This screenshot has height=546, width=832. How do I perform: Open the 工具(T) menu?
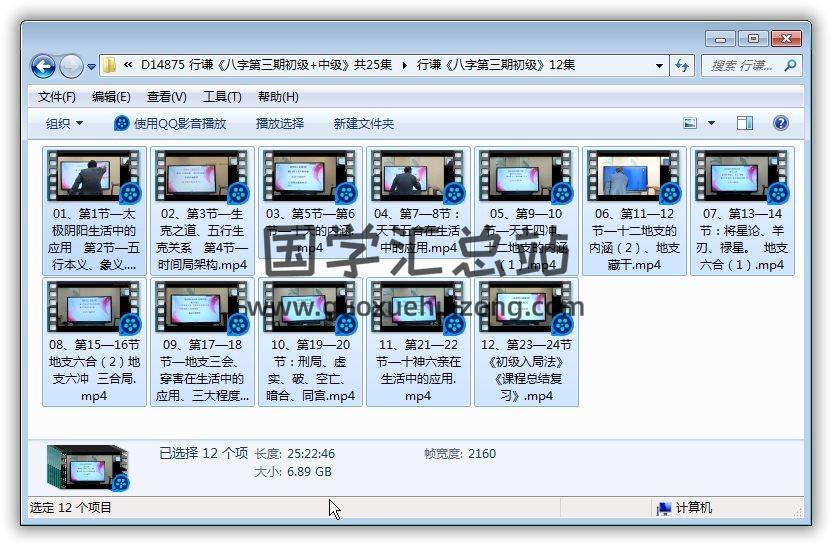pyautogui.click(x=222, y=97)
